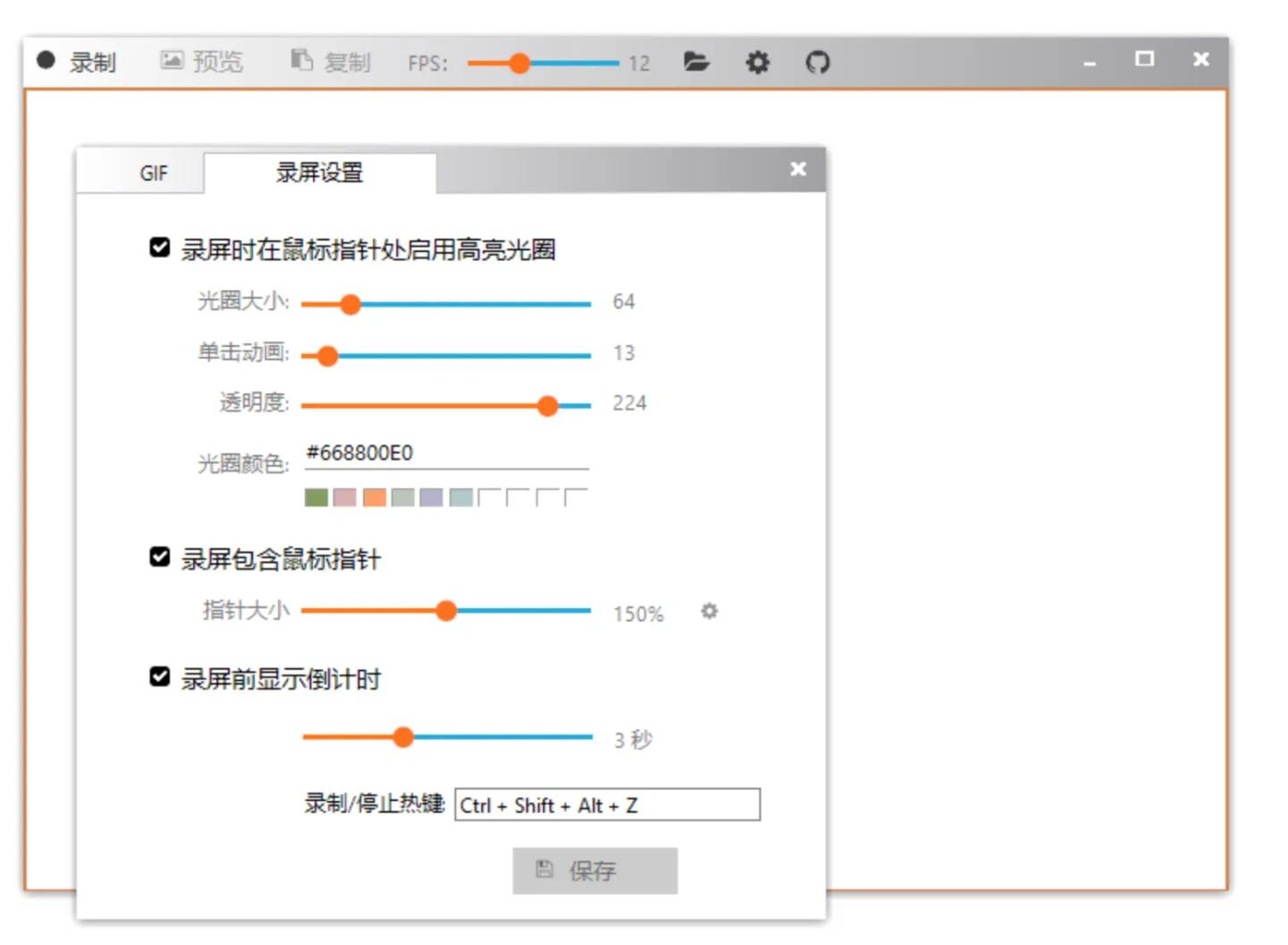Open the settings gear in the toolbar
The height and width of the screenshot is (945, 1288).
(x=757, y=63)
